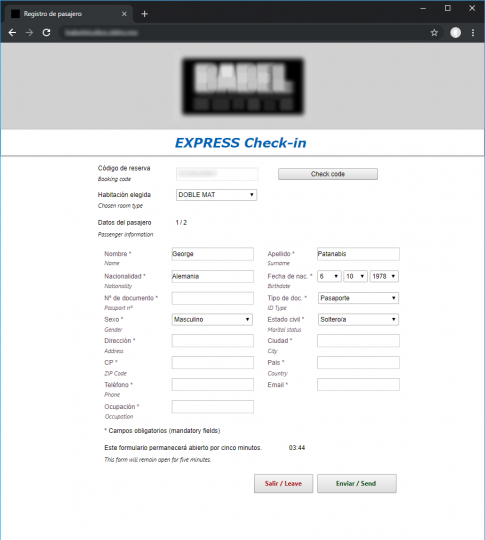Click the Enviar / Send button
Image resolution: width=485 pixels, height=540 pixels.
(357, 484)
